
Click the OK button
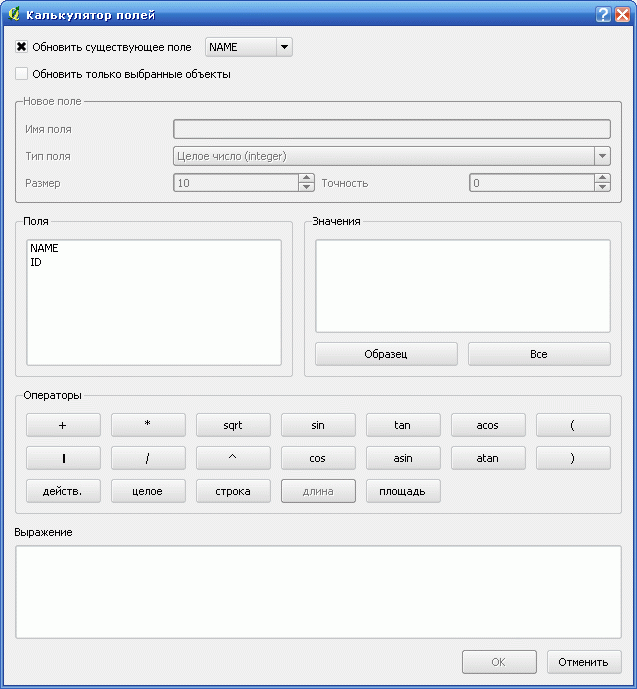(x=499, y=662)
